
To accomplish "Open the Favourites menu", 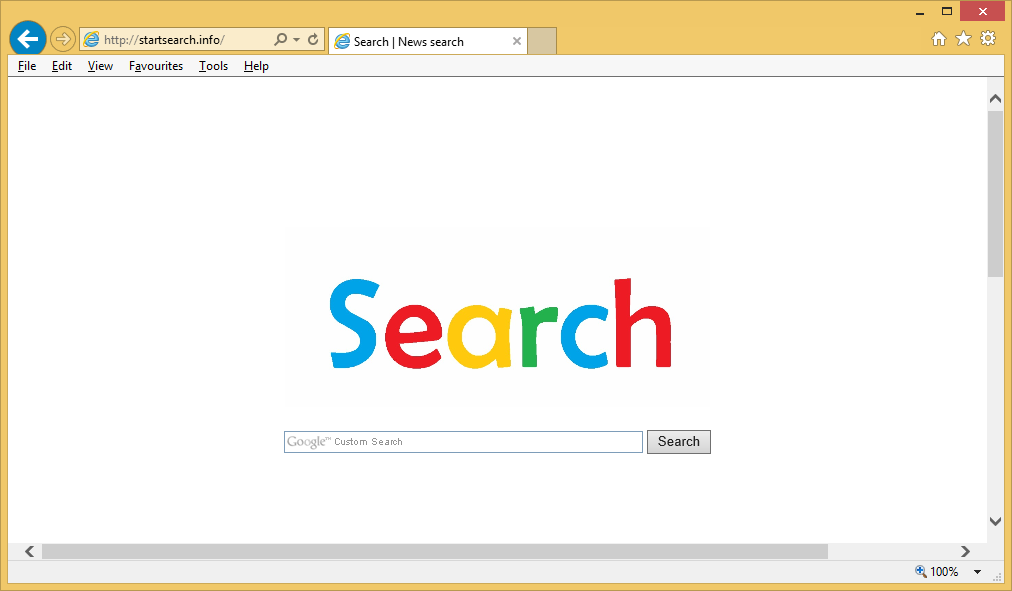I will pos(156,66).
